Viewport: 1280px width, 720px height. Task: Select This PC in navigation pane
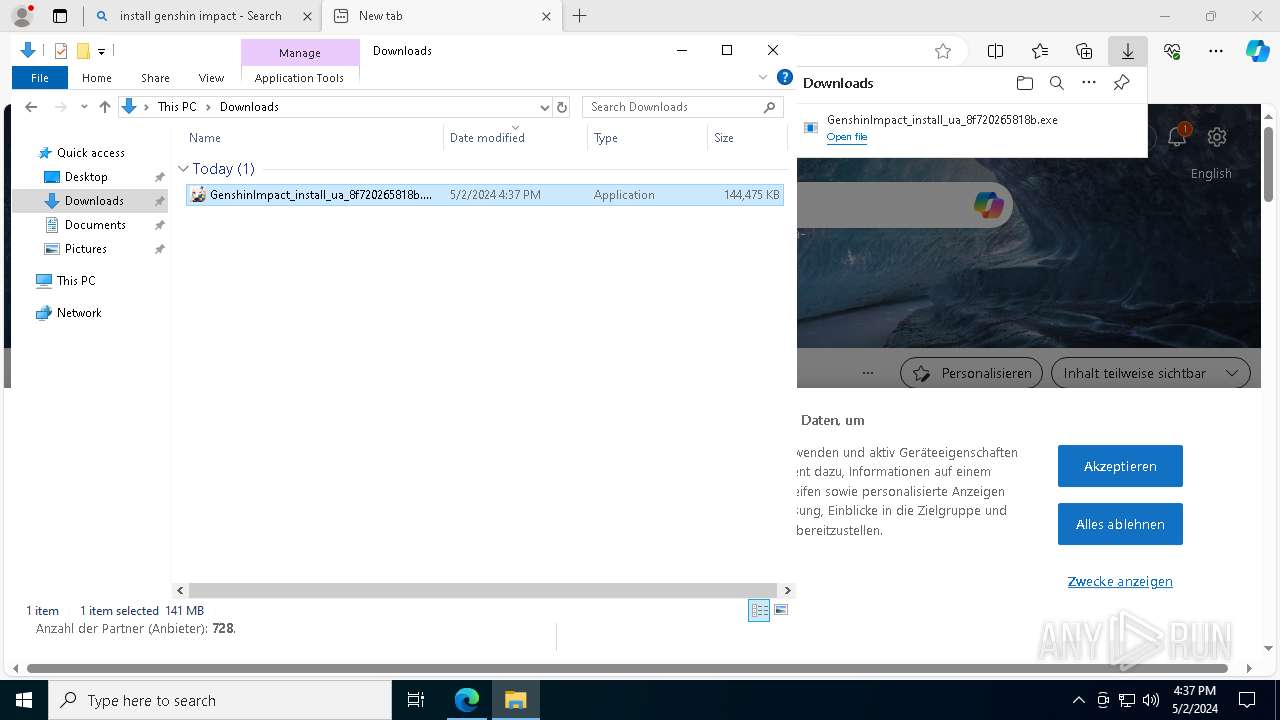tap(76, 281)
